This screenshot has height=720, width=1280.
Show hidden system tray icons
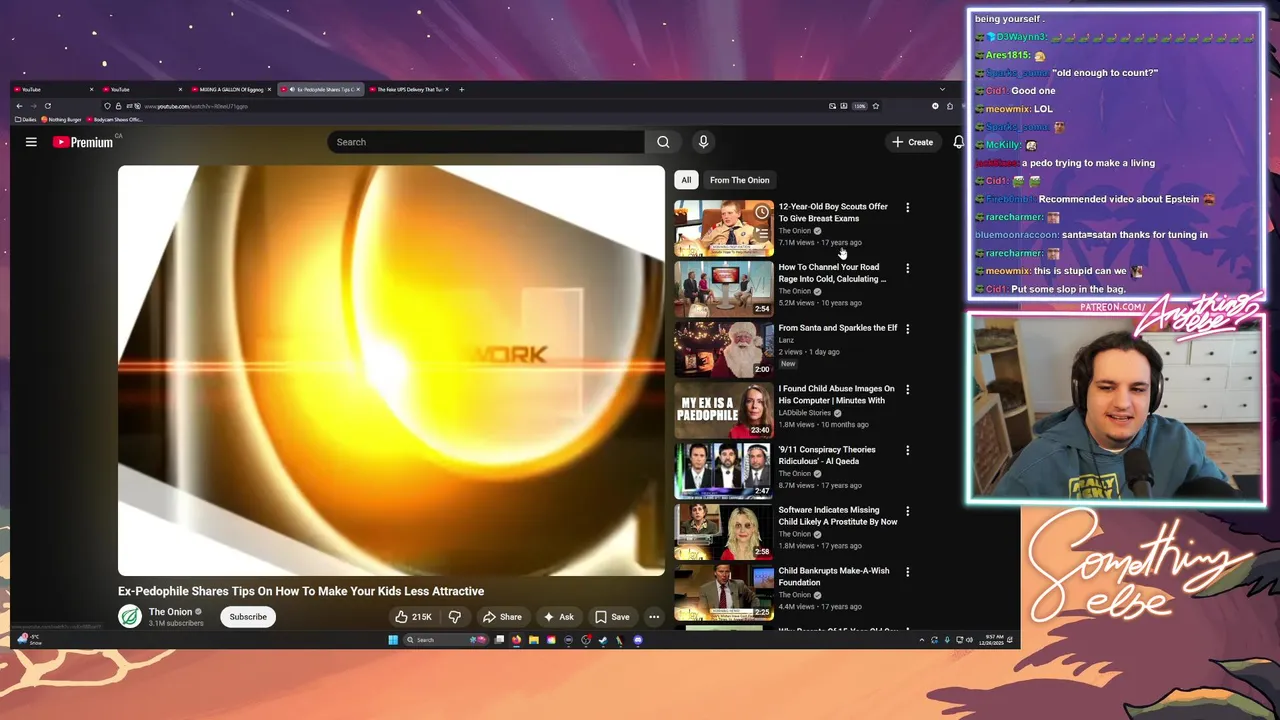coord(922,640)
